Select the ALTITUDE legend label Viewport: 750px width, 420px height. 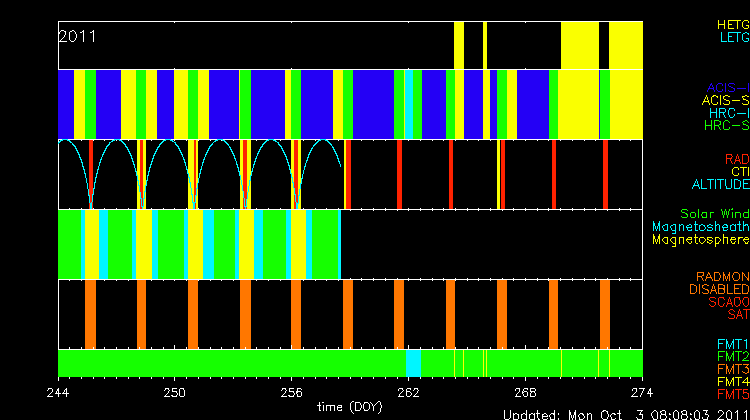click(720, 185)
